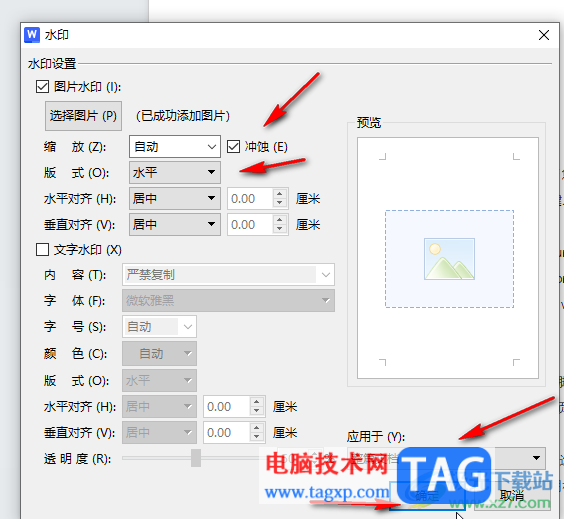Increase picture 垂直对齐 offset with up arrow

280,220
